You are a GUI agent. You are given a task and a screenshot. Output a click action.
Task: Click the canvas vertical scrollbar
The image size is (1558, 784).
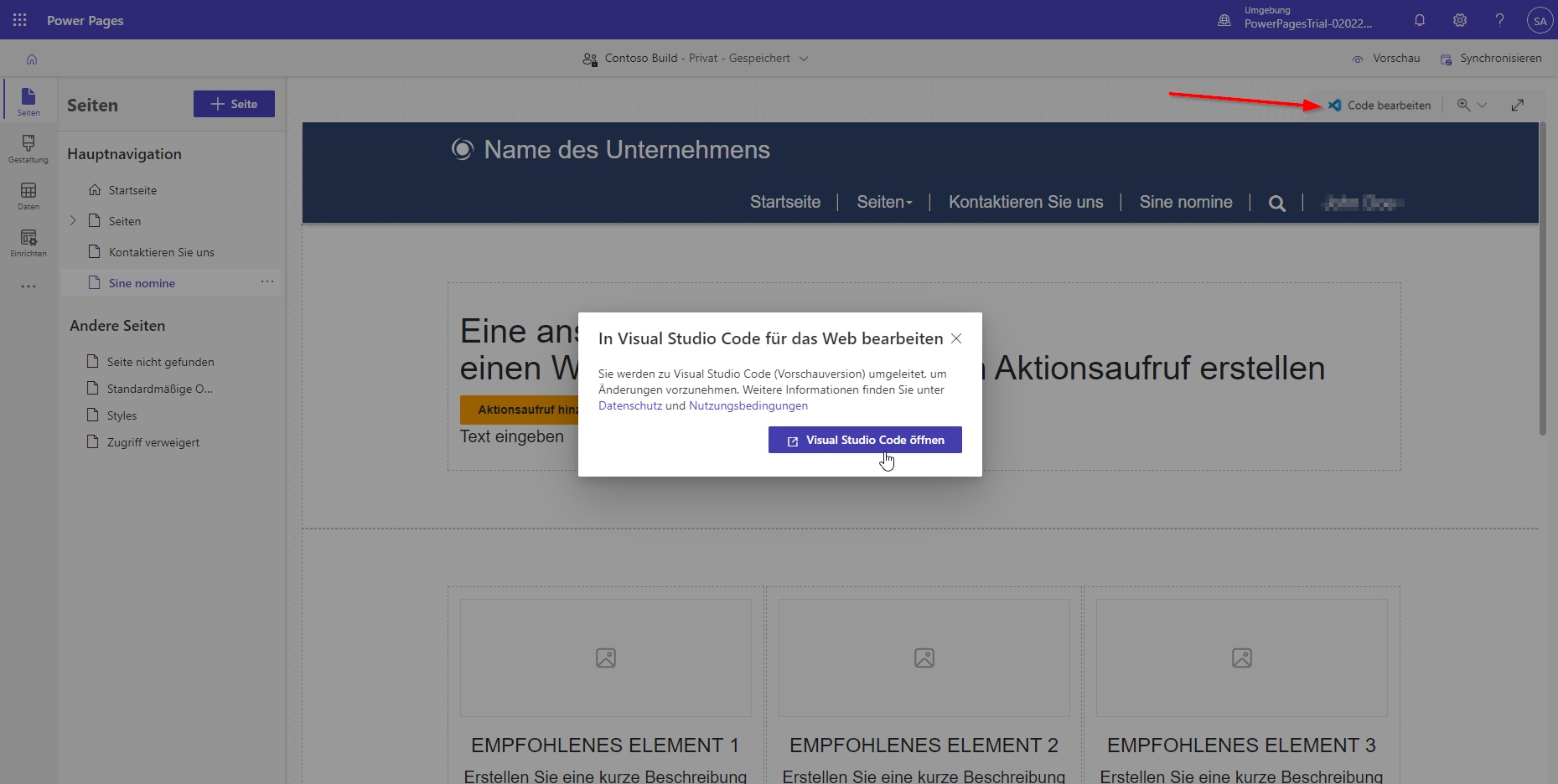tap(1542, 278)
